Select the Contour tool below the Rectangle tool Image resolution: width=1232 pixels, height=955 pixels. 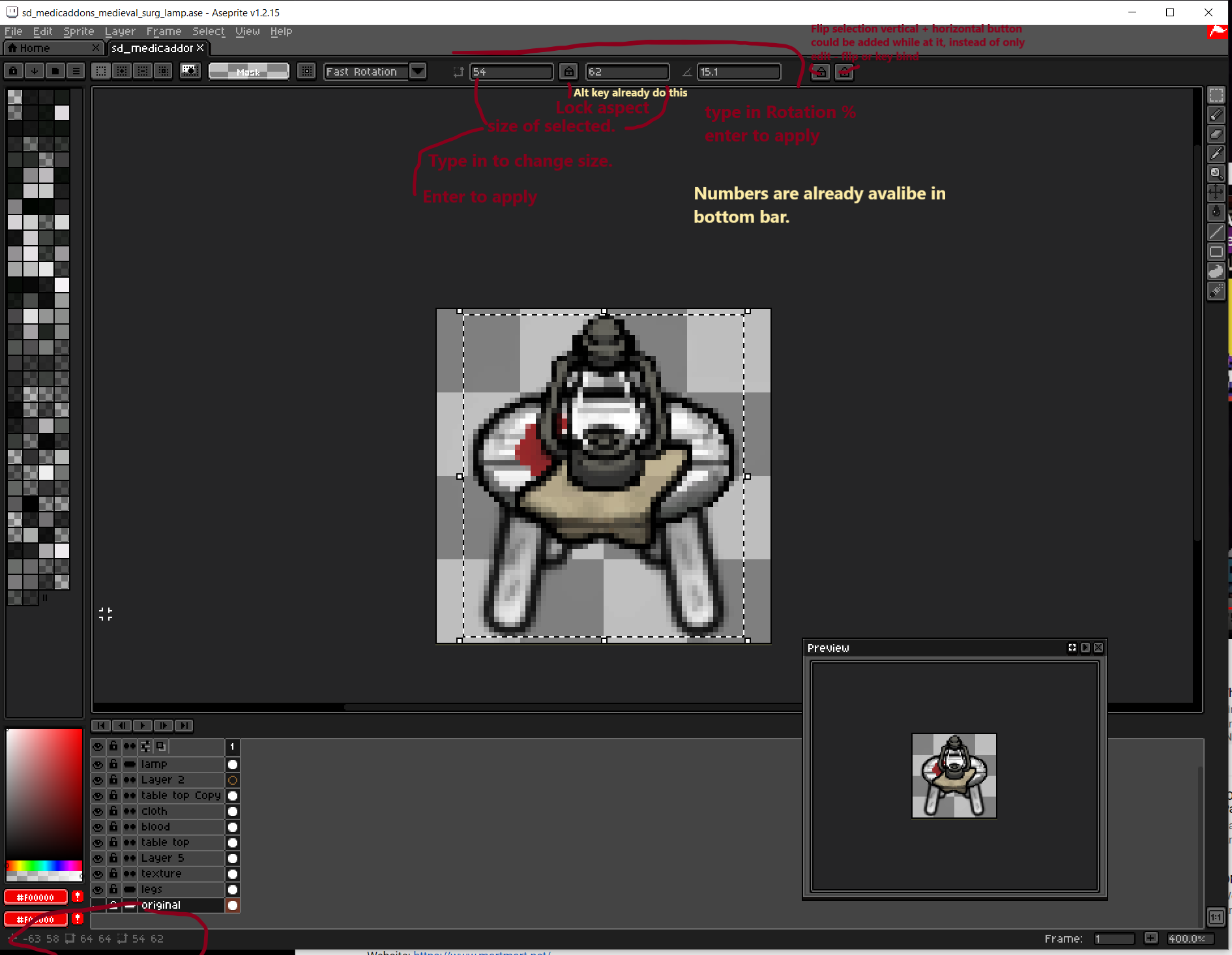[1216, 272]
